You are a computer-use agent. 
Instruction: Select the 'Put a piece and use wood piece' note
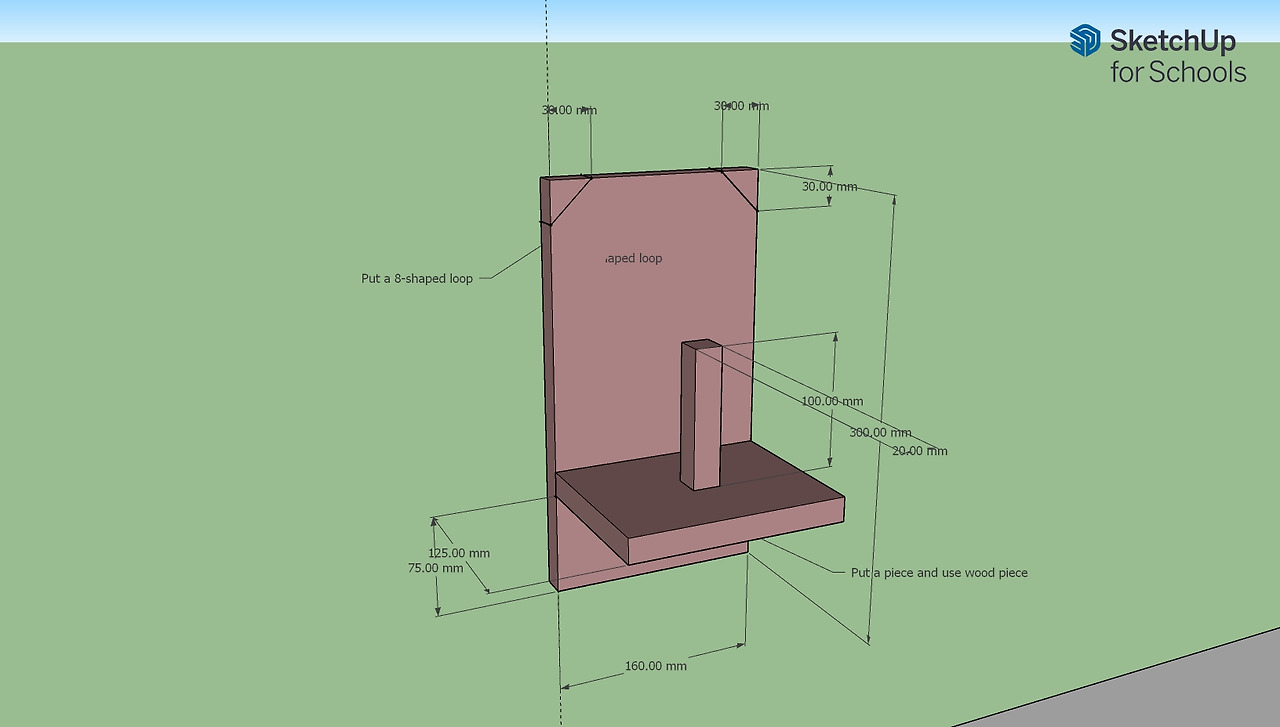coord(939,572)
